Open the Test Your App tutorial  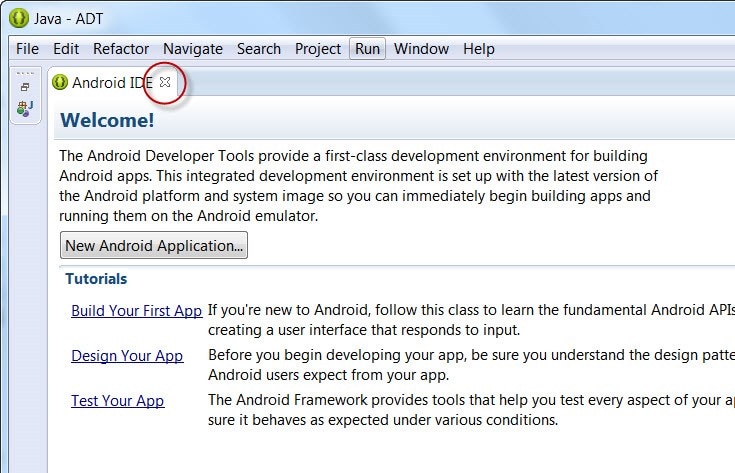[x=118, y=401]
